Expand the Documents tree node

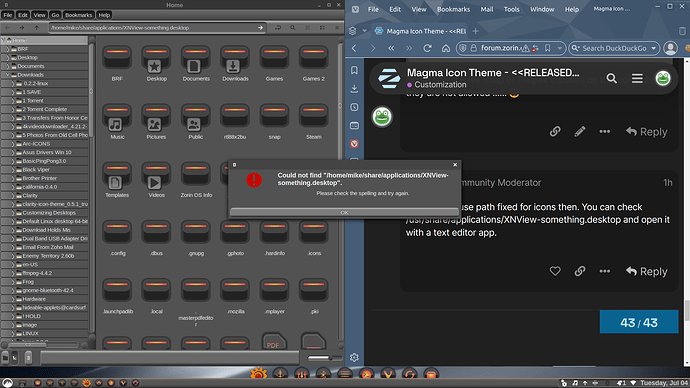(7, 66)
